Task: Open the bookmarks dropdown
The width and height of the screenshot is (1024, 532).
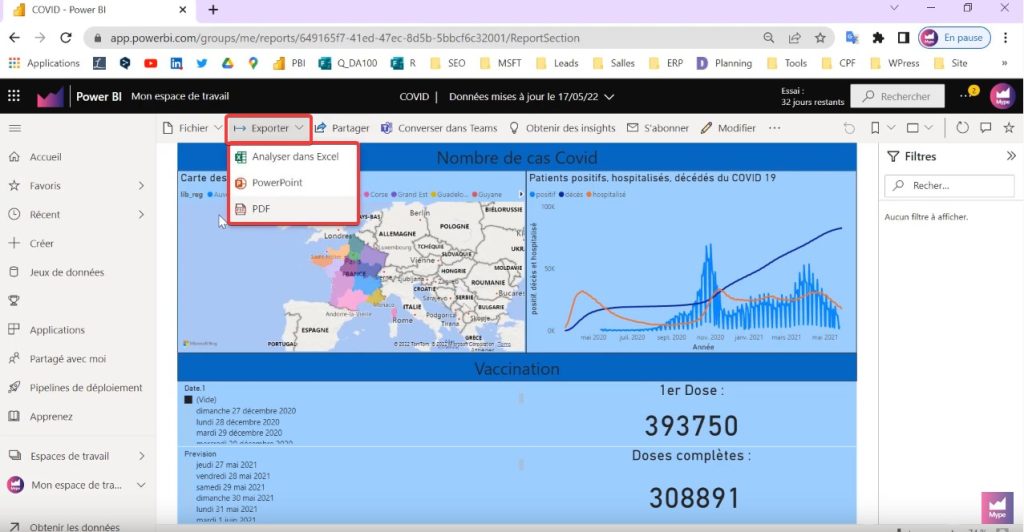Action: 882,128
